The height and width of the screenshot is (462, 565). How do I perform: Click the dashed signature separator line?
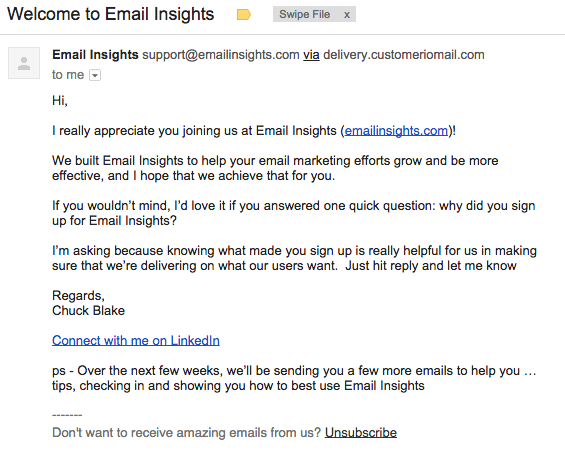67,415
